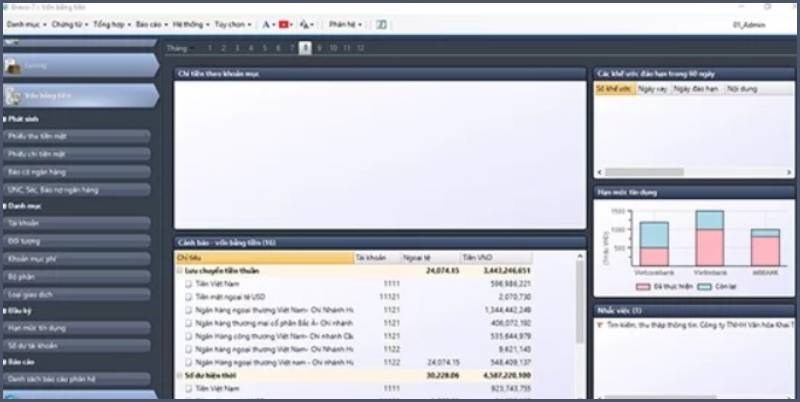
Task: Click the Ngày đáo hạn column header
Action: tap(696, 89)
